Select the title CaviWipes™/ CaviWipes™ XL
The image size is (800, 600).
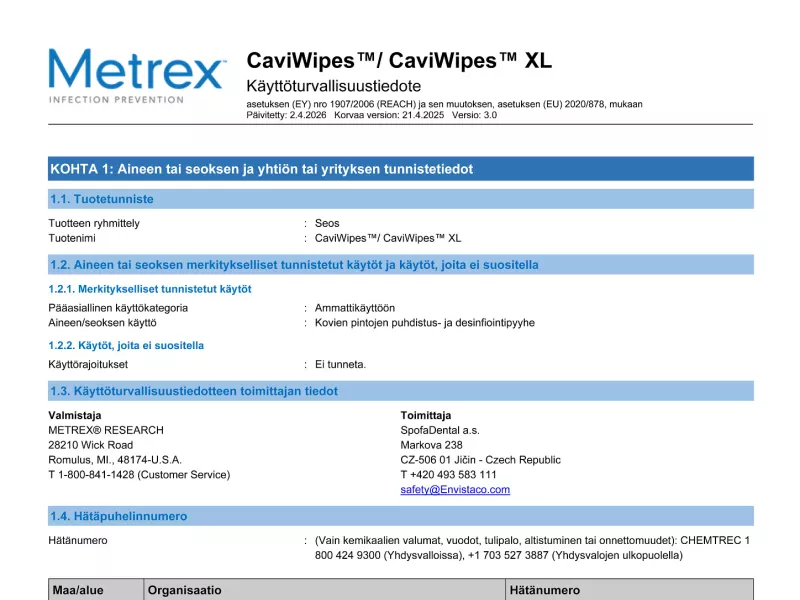pos(399,61)
